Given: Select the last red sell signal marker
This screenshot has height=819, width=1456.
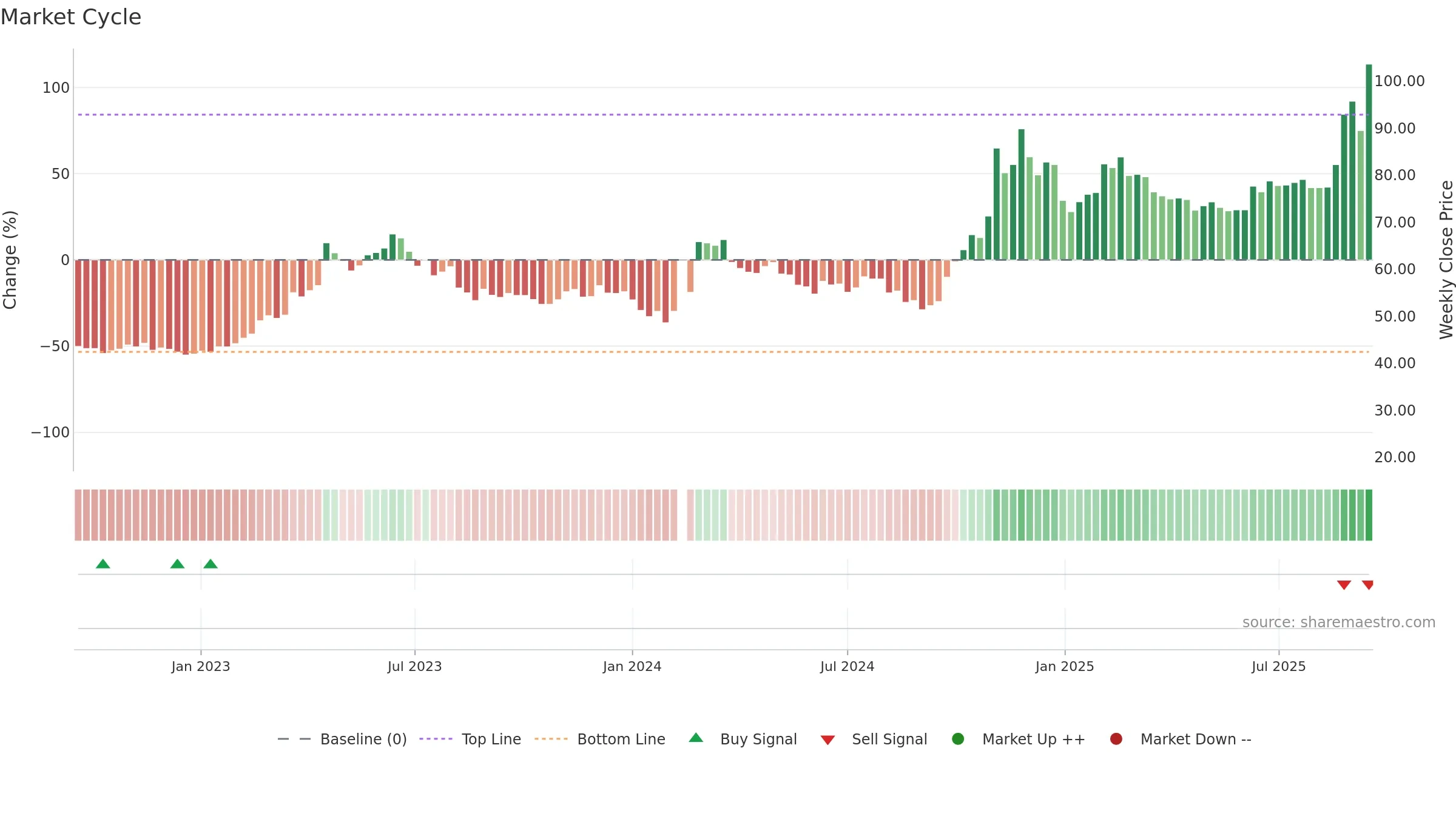Looking at the screenshot, I should tap(1367, 585).
